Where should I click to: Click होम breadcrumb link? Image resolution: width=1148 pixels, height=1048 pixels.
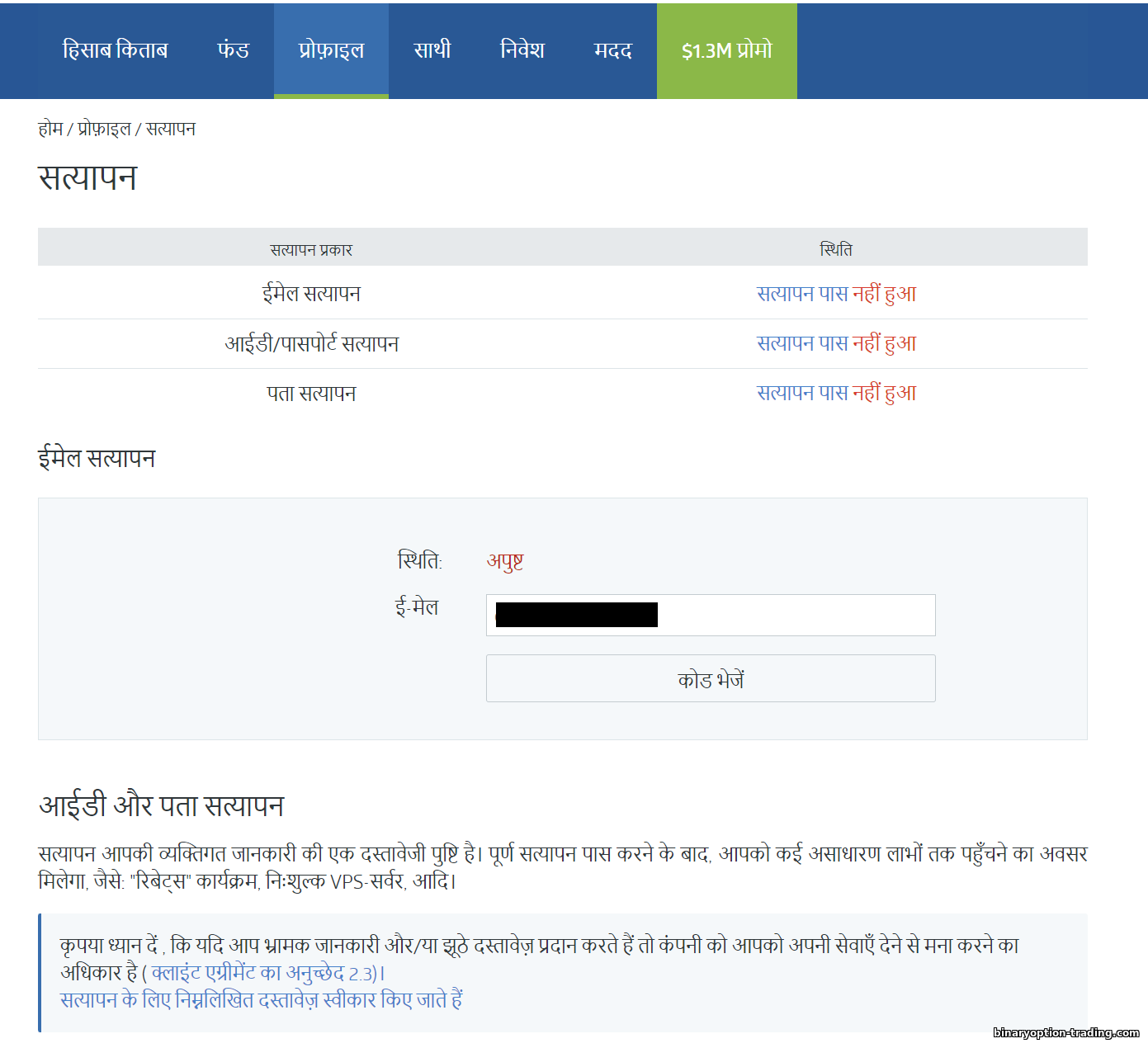pos(50,129)
